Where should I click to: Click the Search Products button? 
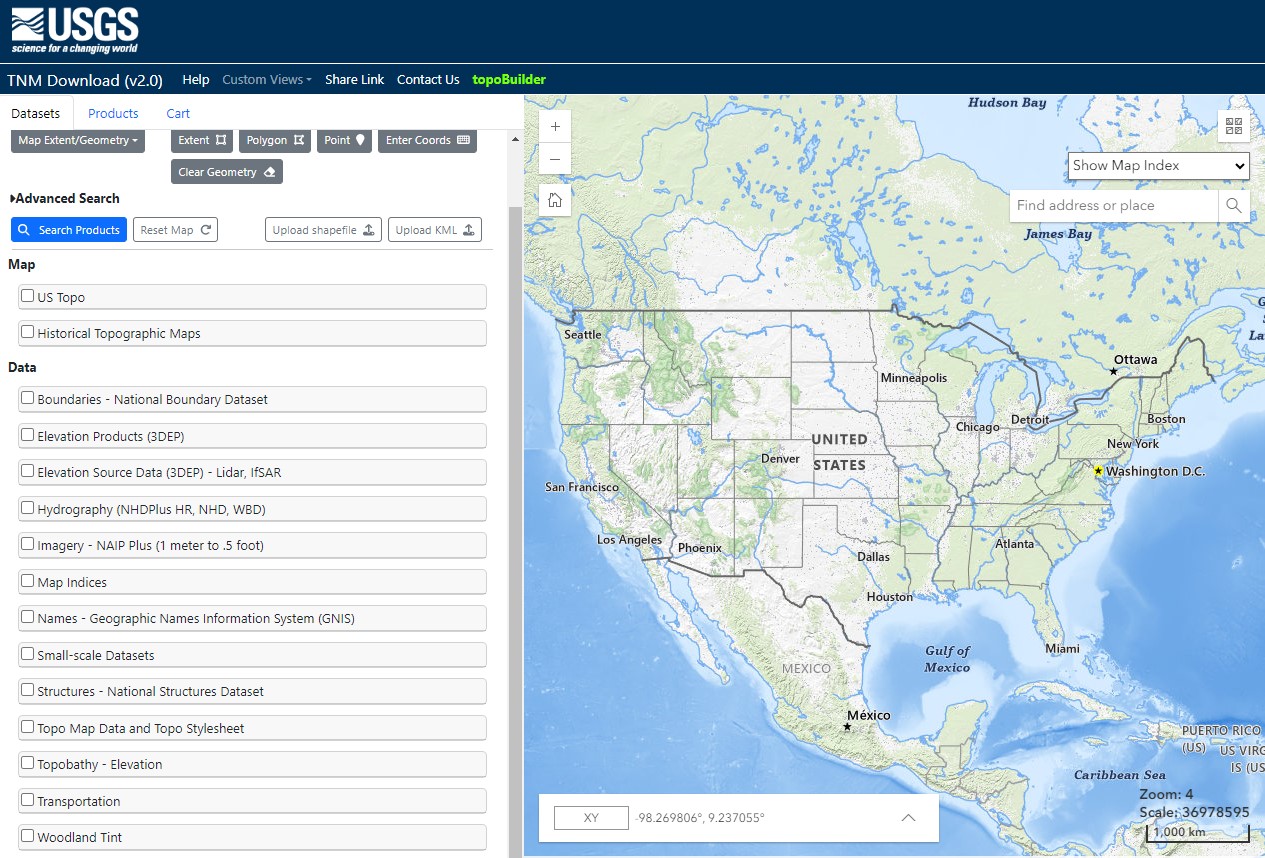(69, 230)
